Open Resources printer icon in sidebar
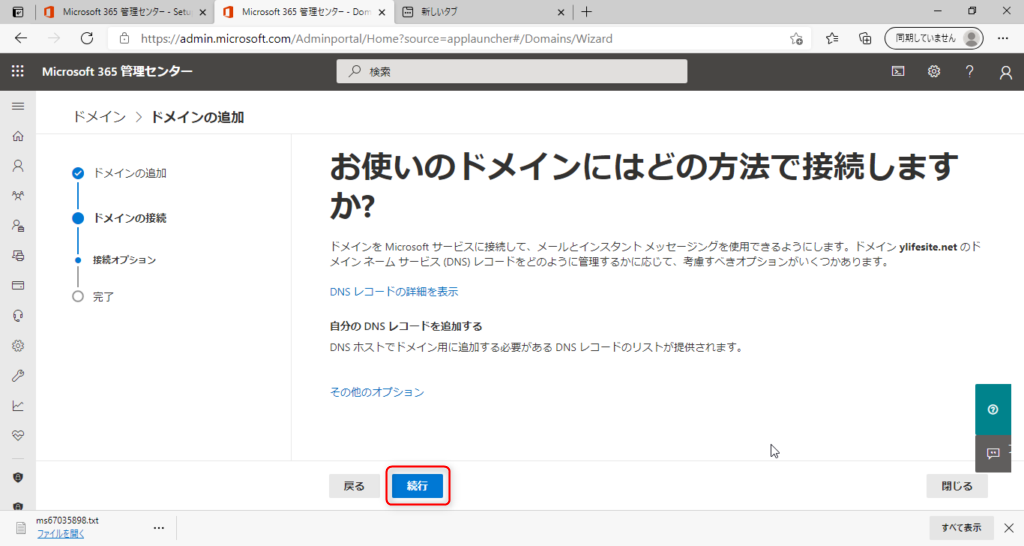This screenshot has width=1024, height=546. coord(18,256)
